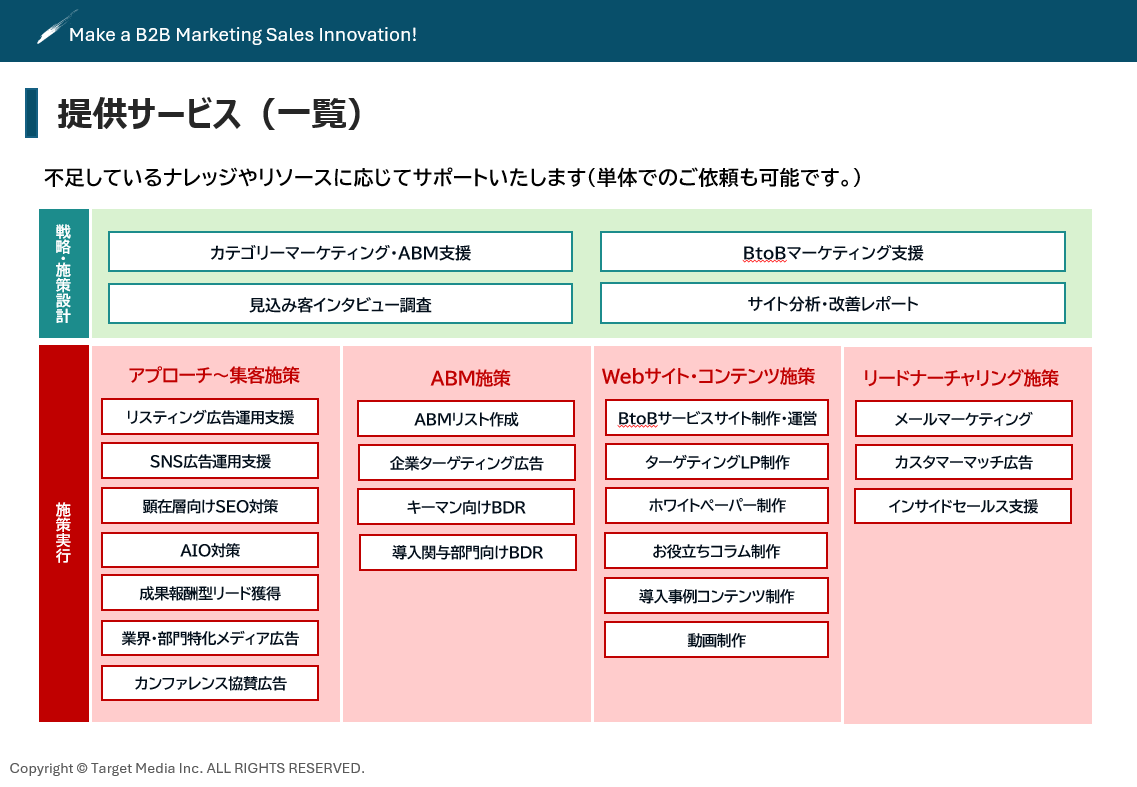The width and height of the screenshot is (1137, 787).
Task: Click カンファレンス協賛広告
Action: pos(209,683)
